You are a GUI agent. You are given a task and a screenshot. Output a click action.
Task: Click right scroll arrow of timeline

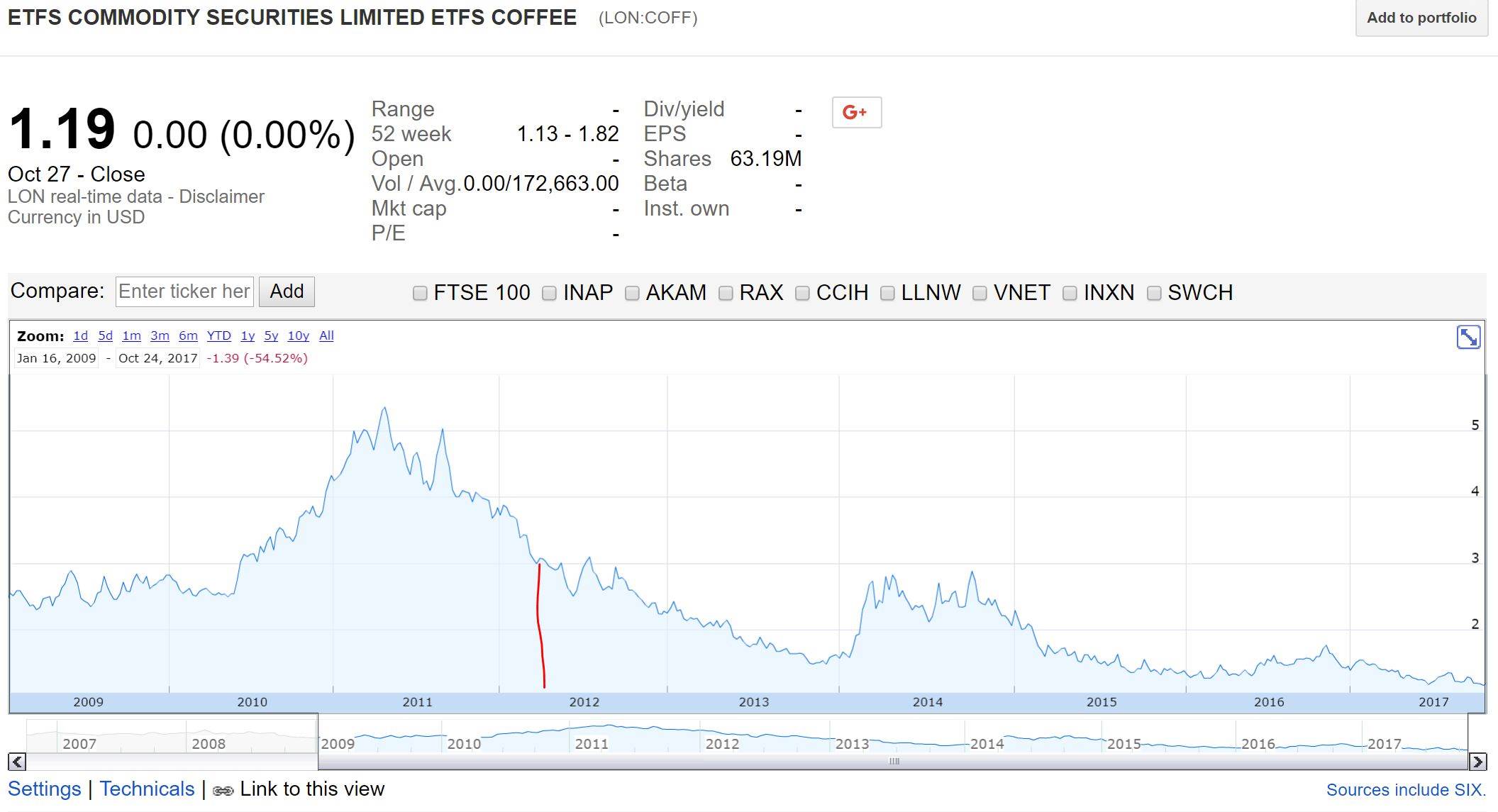1477,762
